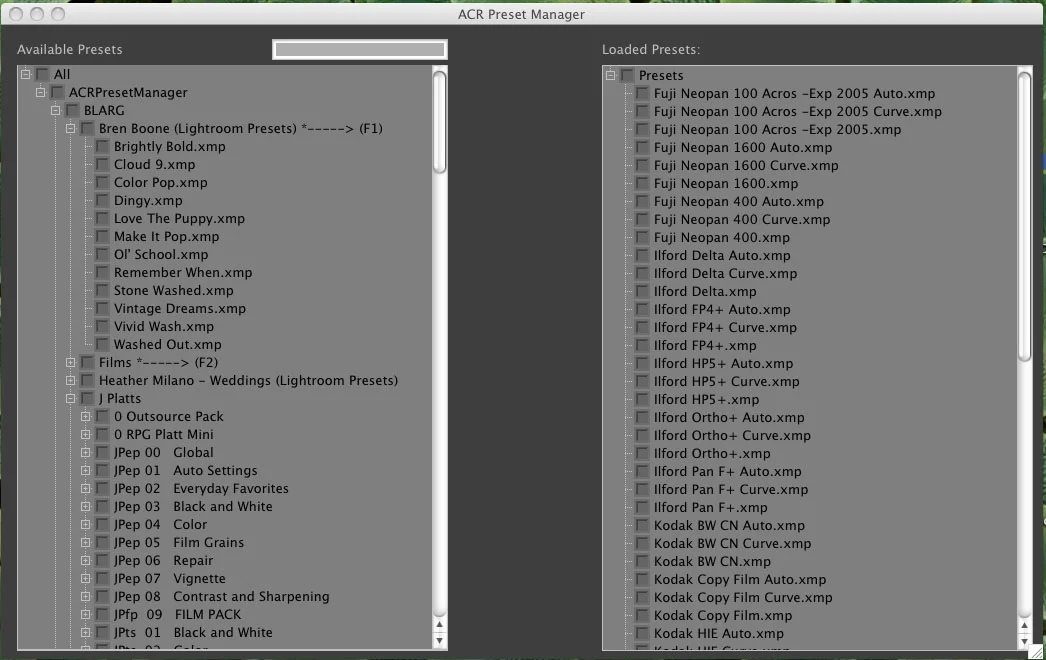Expand JPep 05 Film Grains folder
The width and height of the screenshot is (1046, 660).
[x=85, y=543]
